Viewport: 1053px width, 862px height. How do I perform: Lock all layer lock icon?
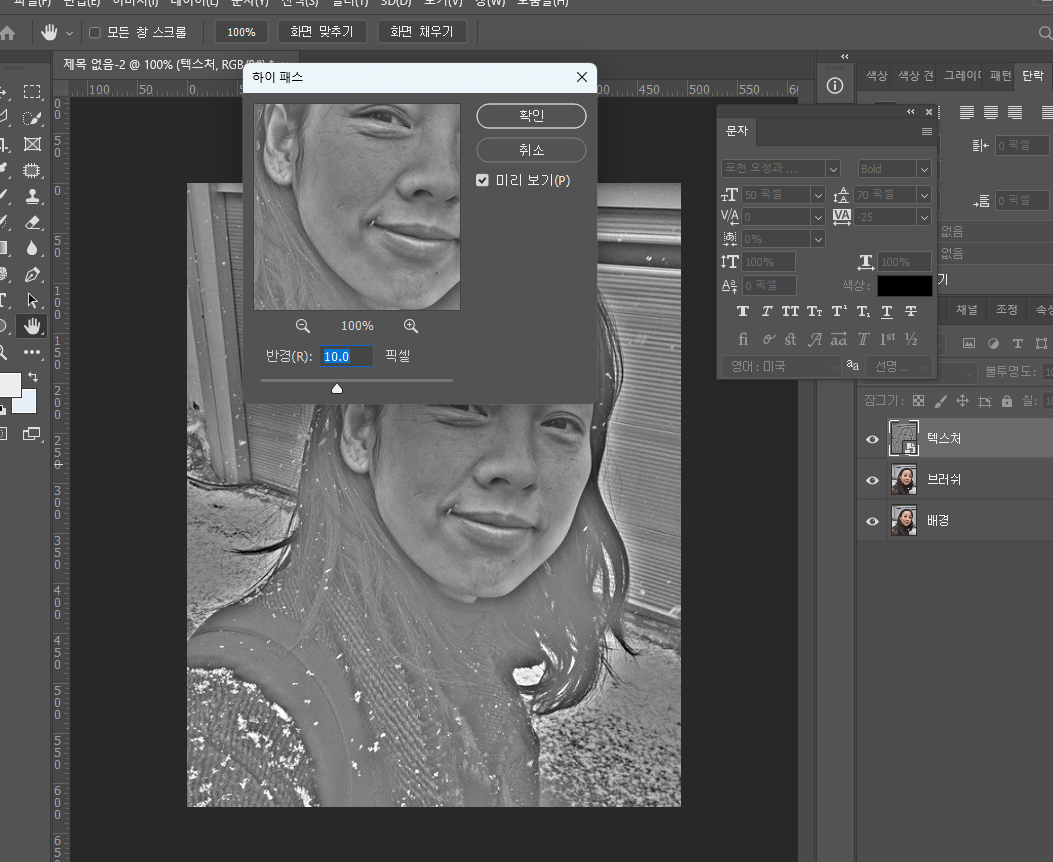[1007, 401]
